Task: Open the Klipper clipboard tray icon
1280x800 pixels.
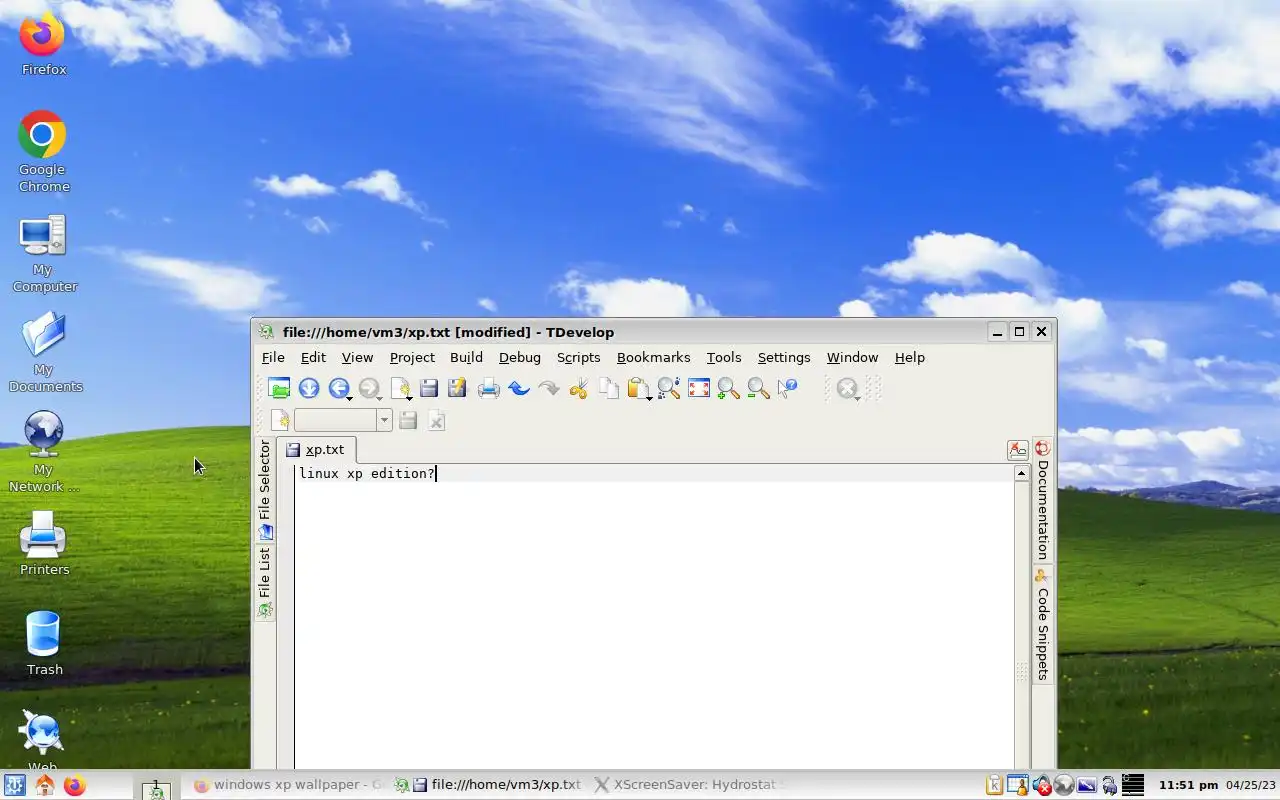Action: pos(994,785)
